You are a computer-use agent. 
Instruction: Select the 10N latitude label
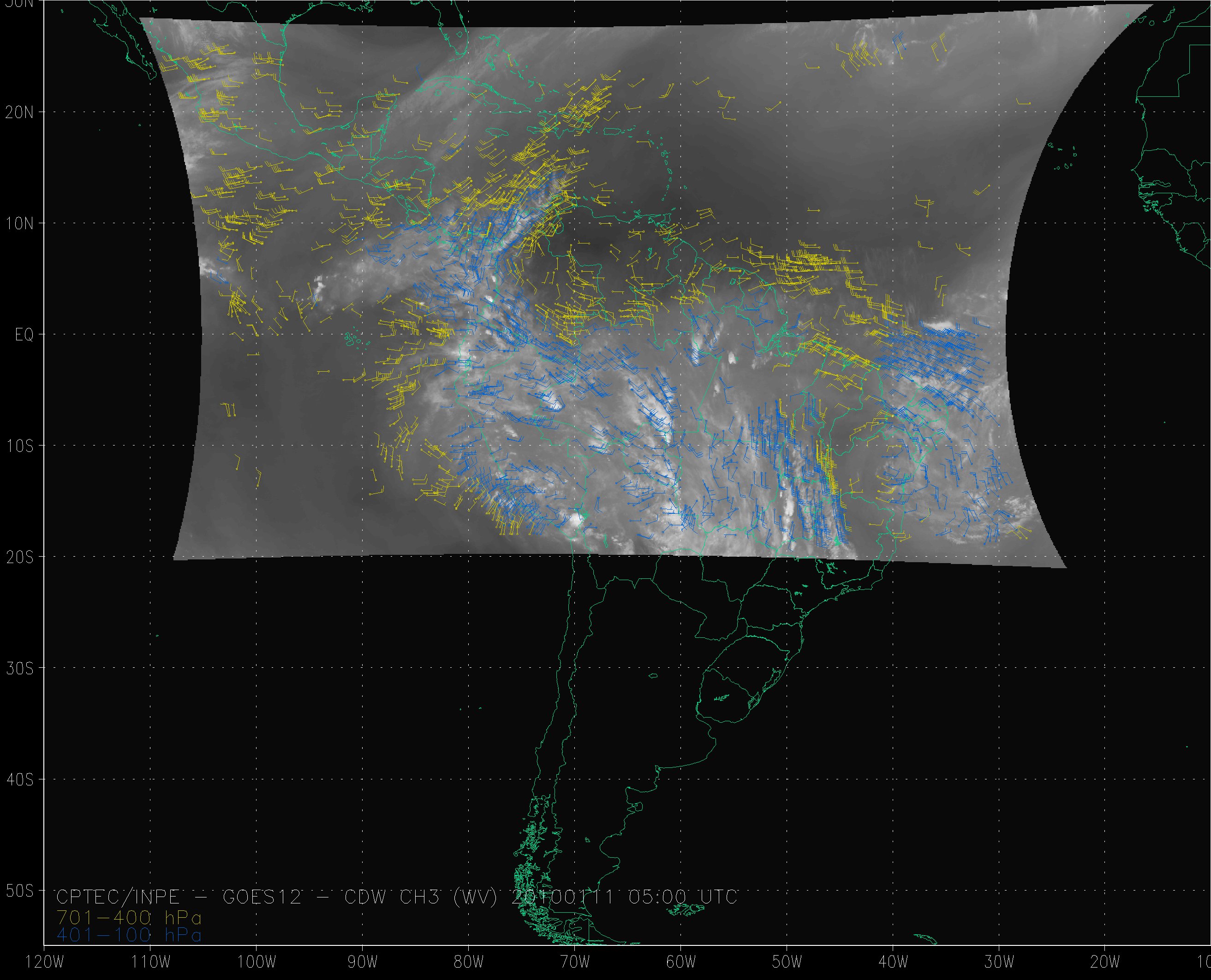click(20, 224)
